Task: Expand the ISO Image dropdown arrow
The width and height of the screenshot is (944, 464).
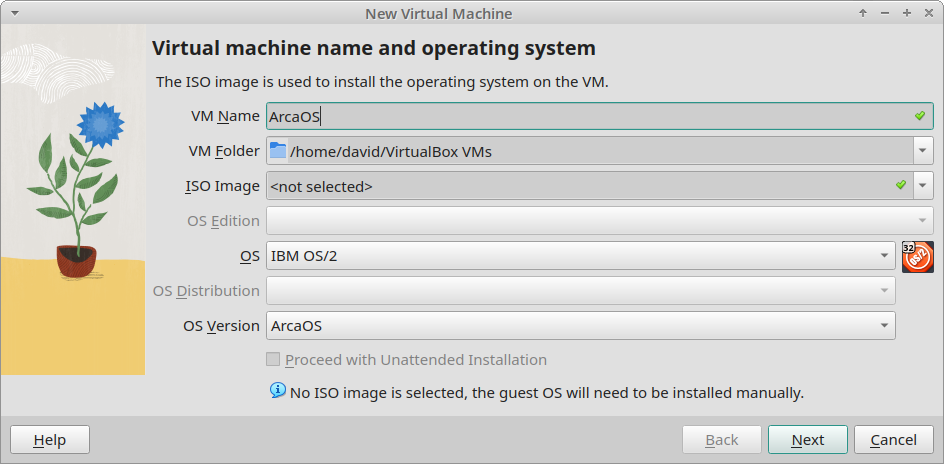Action: [923, 185]
